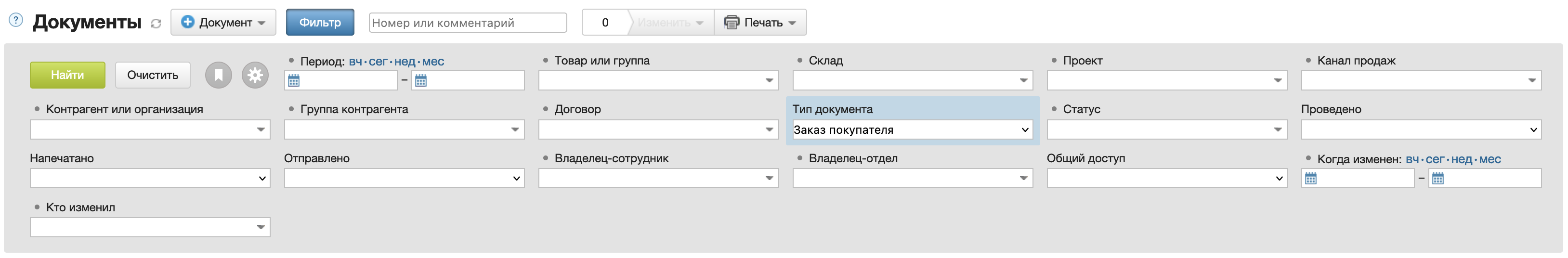This screenshot has width=1568, height=258.
Task: Click the help question mark icon
Action: [16, 20]
